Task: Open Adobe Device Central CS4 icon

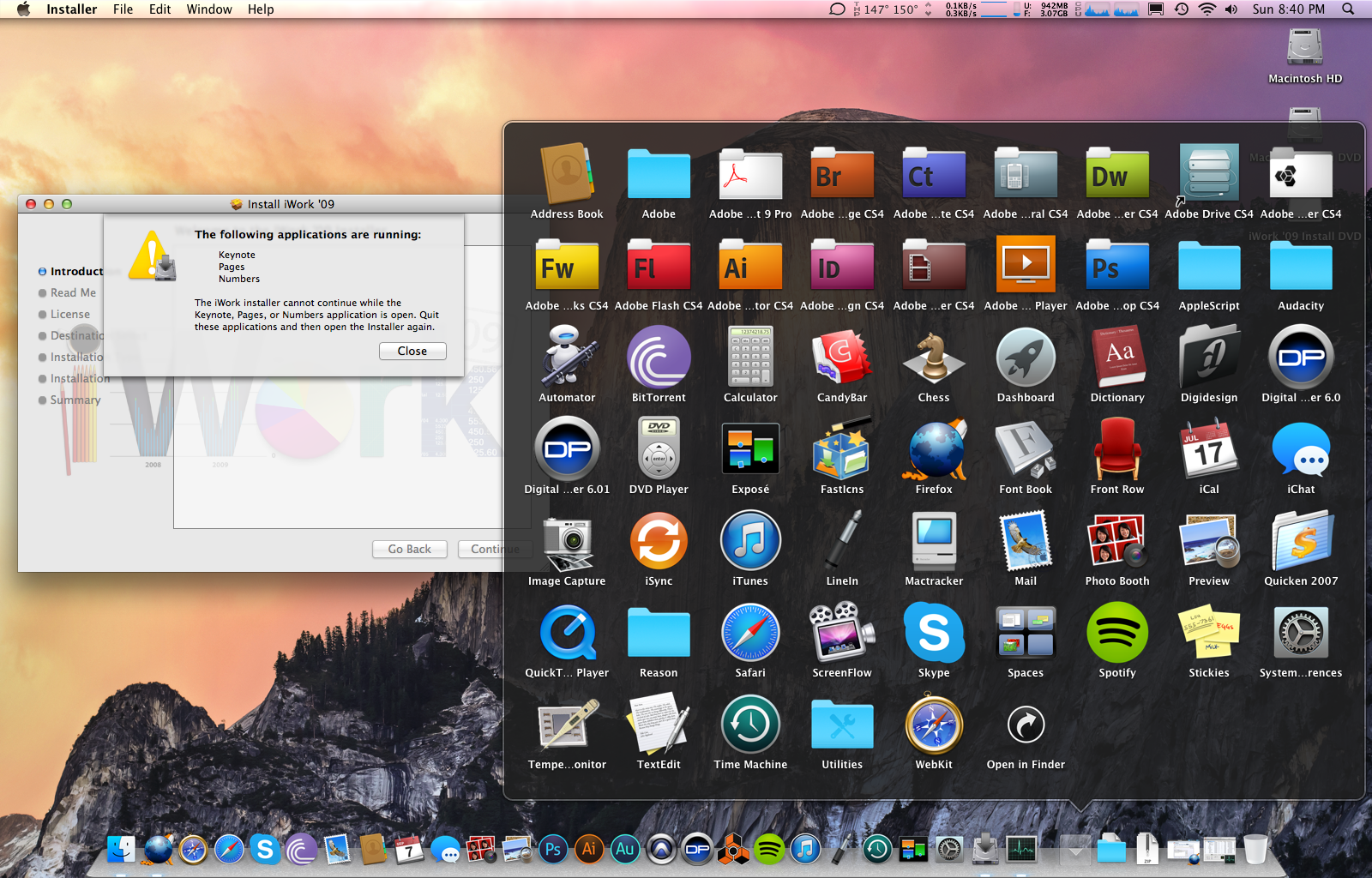Action: 1026,174
